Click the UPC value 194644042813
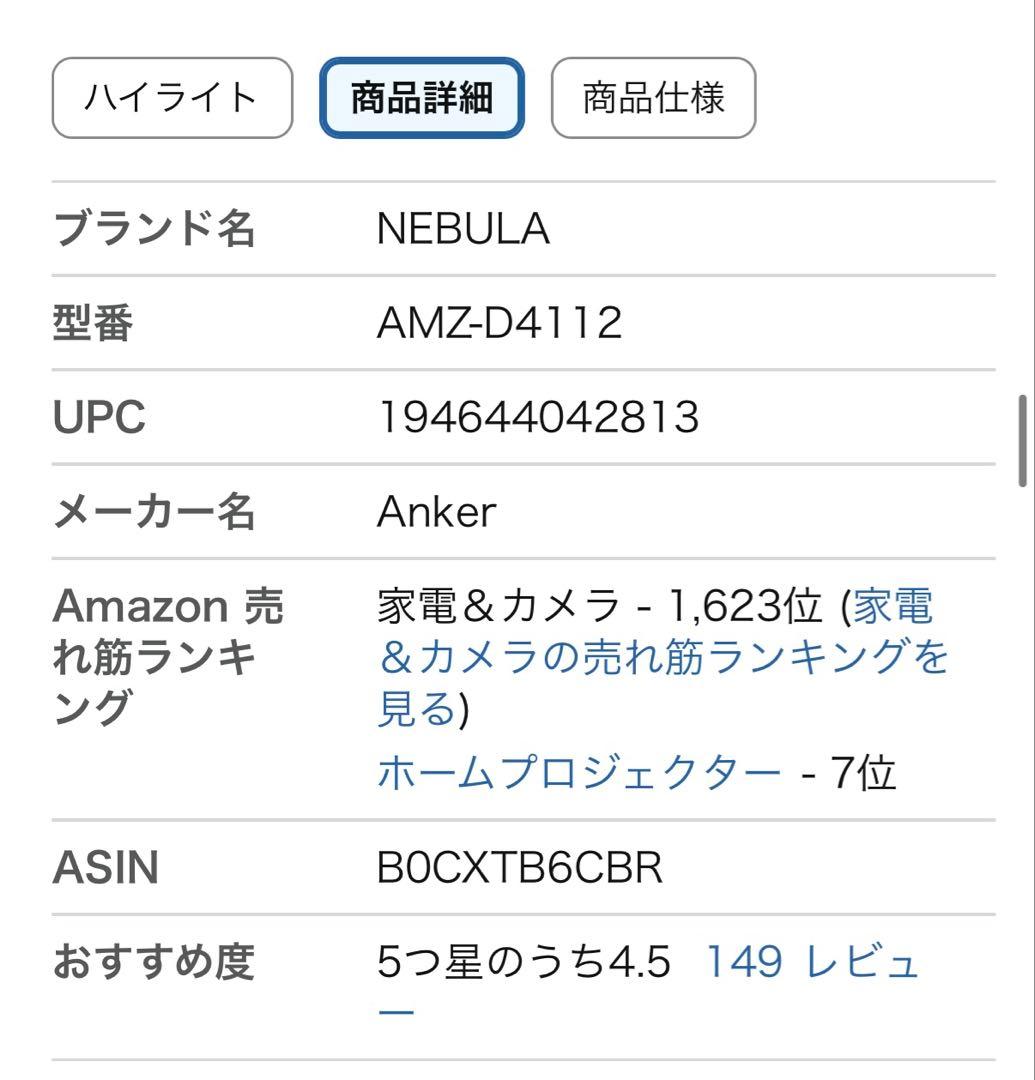 point(535,418)
